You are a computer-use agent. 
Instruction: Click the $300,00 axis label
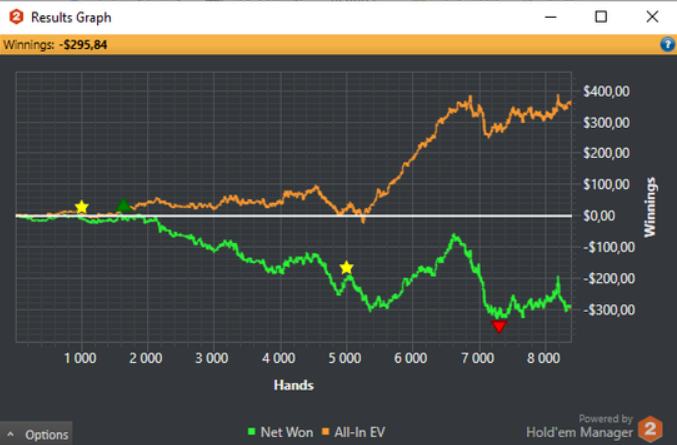coord(606,123)
